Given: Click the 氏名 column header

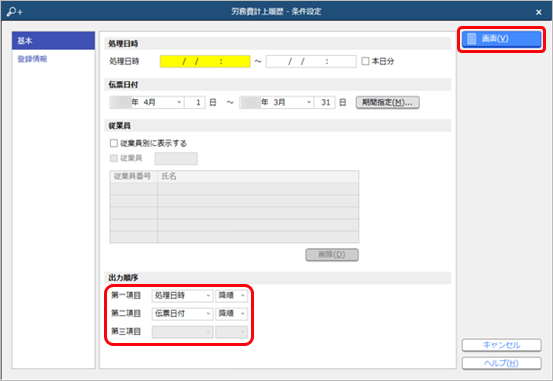Looking at the screenshot, I should point(258,176).
